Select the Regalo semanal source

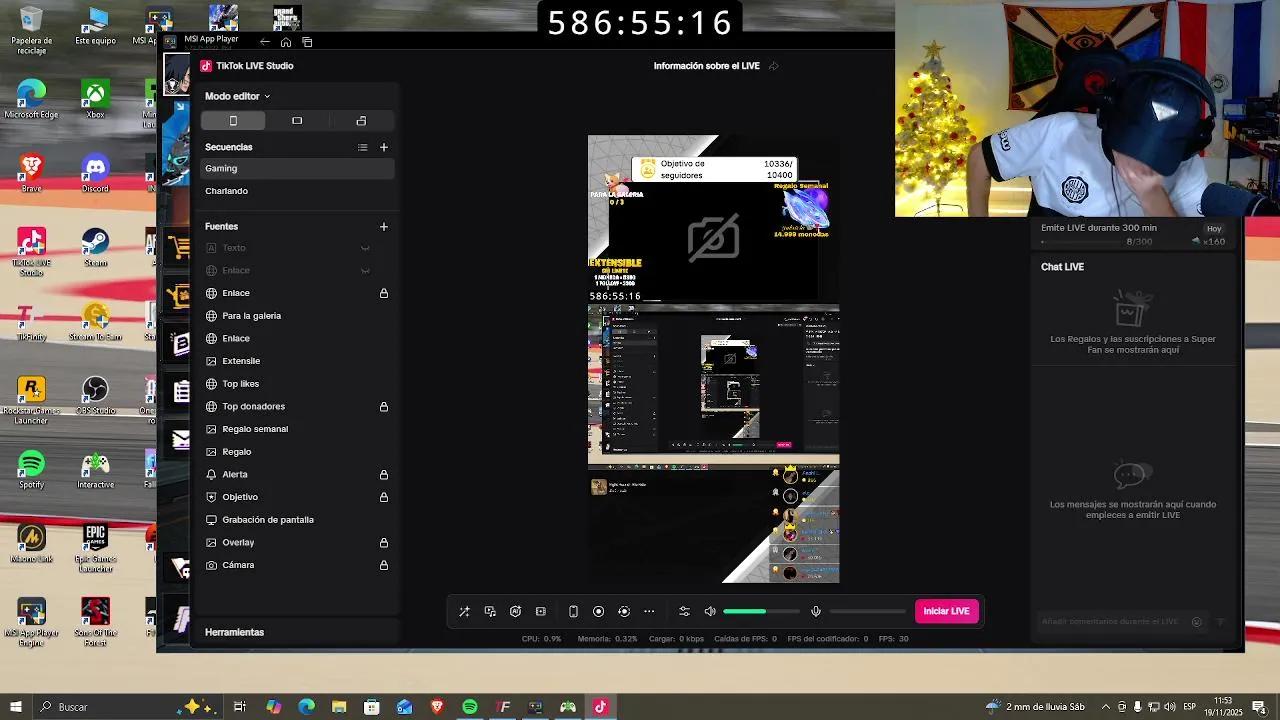click(297, 429)
